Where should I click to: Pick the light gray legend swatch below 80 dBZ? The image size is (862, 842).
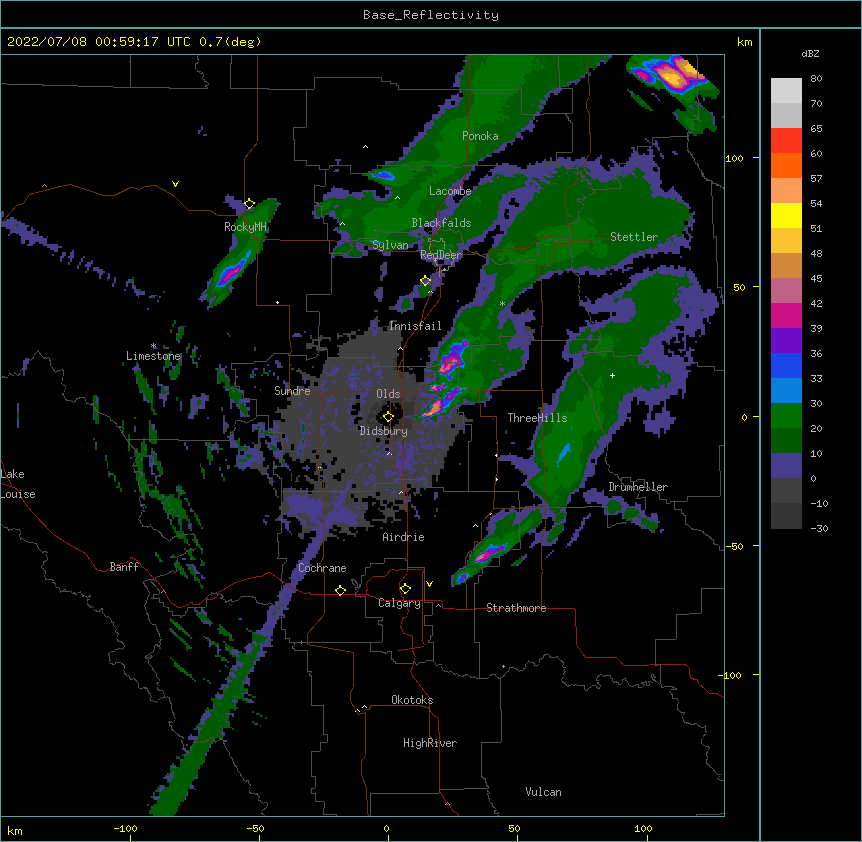click(x=786, y=91)
